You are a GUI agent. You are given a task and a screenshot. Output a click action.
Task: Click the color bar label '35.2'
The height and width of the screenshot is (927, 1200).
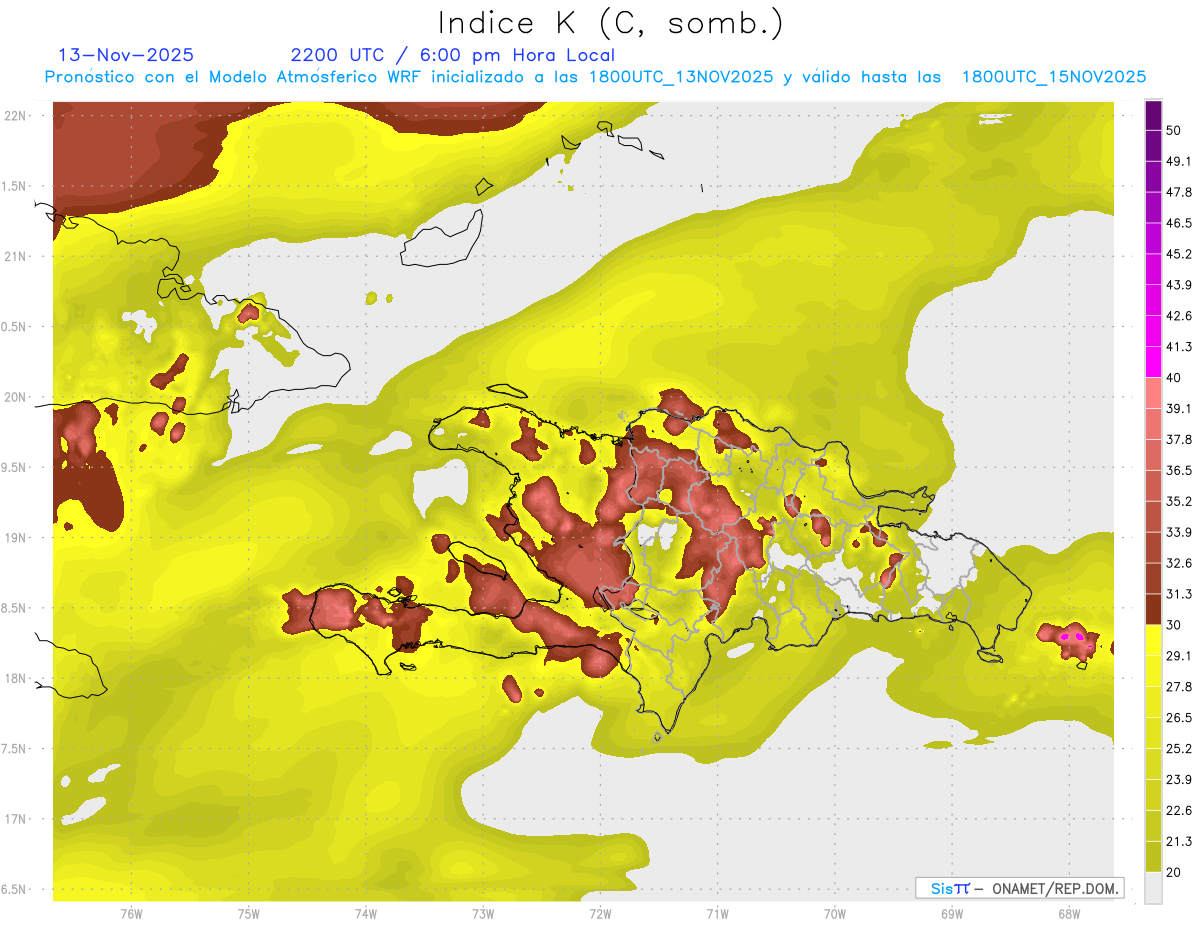[x=1180, y=501]
